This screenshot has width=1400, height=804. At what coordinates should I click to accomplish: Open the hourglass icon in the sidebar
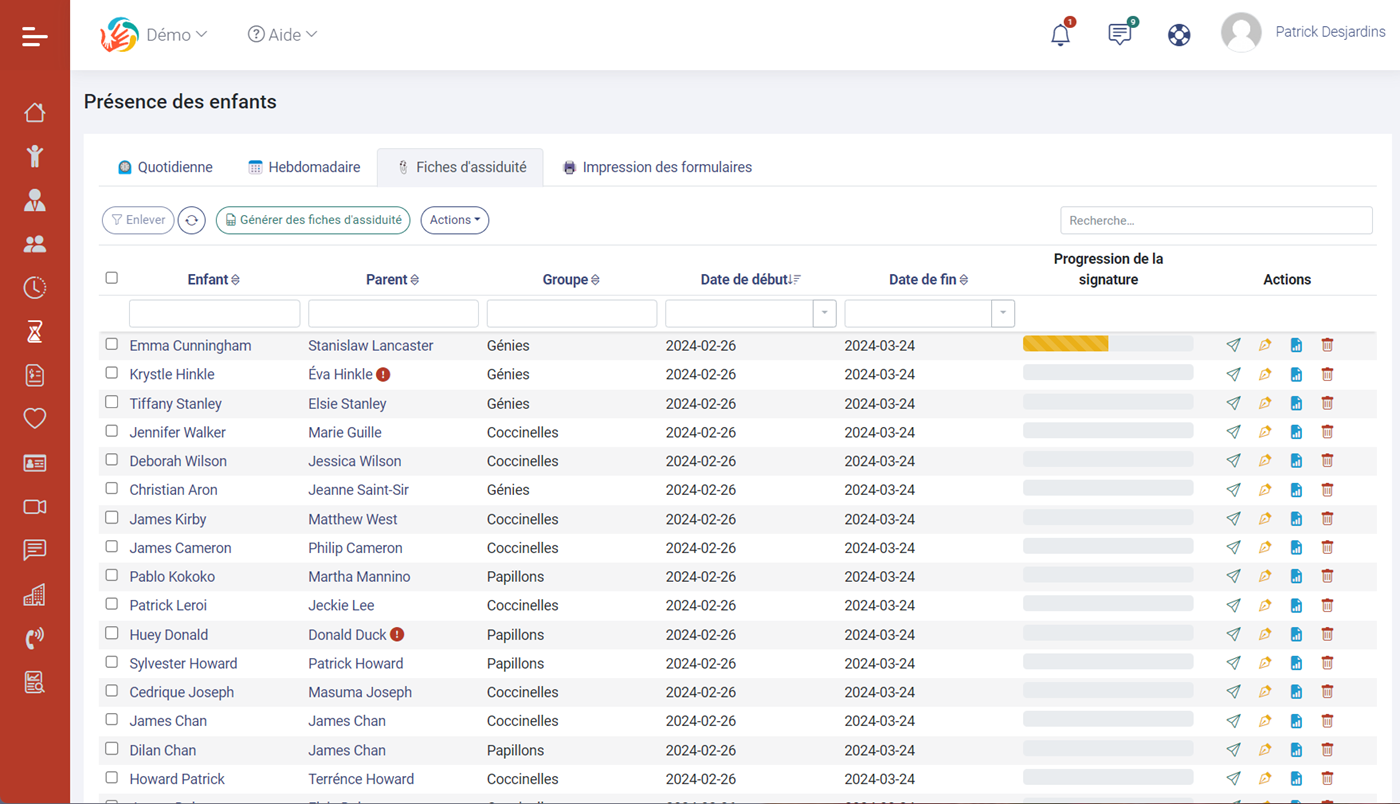pos(35,331)
